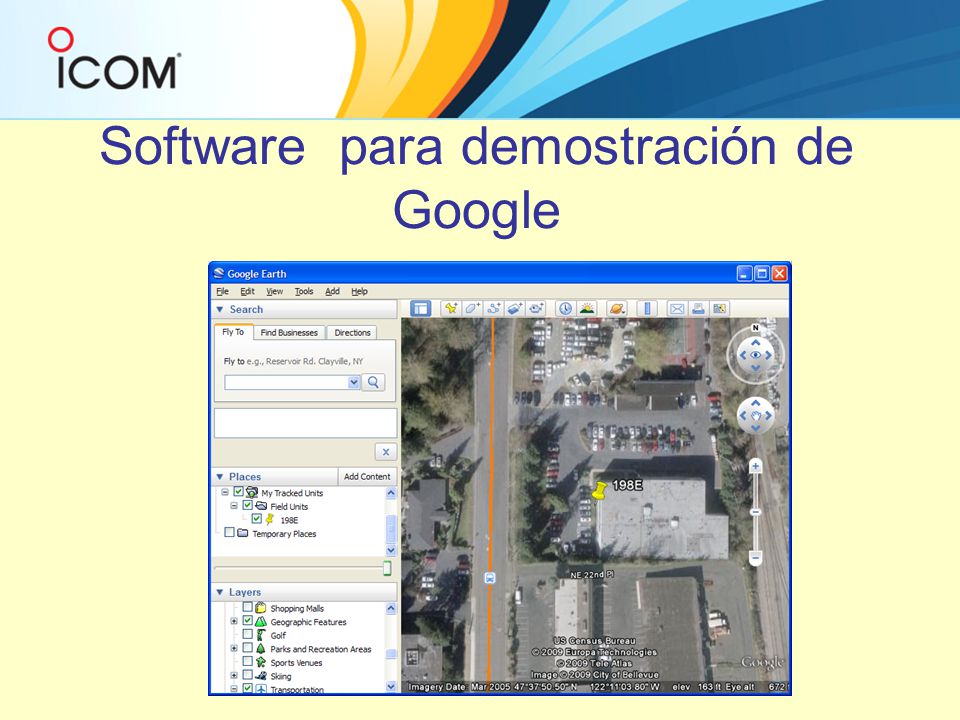The width and height of the screenshot is (960, 720).
Task: Click the hand Move joystick center
Action: (756, 416)
